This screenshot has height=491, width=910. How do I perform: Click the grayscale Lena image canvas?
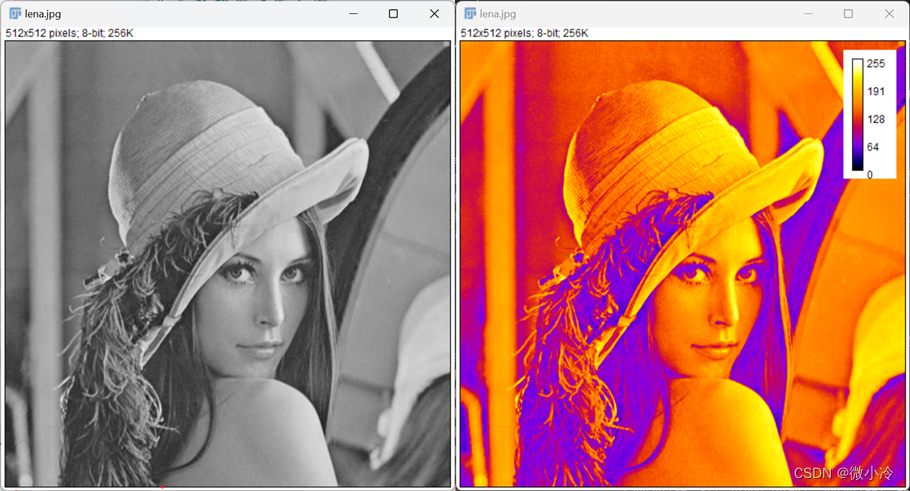tap(228, 263)
